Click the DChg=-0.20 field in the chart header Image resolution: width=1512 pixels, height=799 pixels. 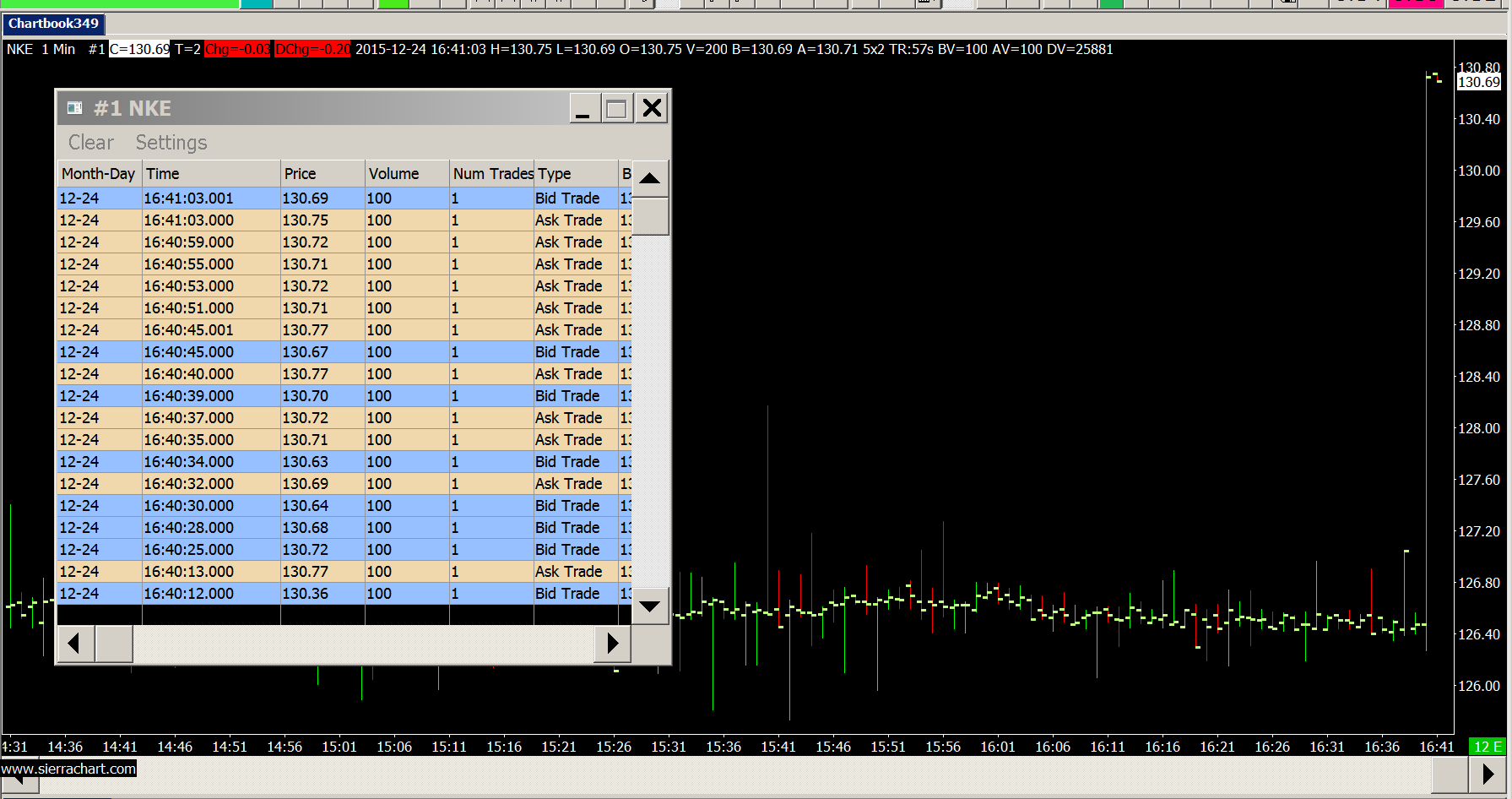[313, 49]
